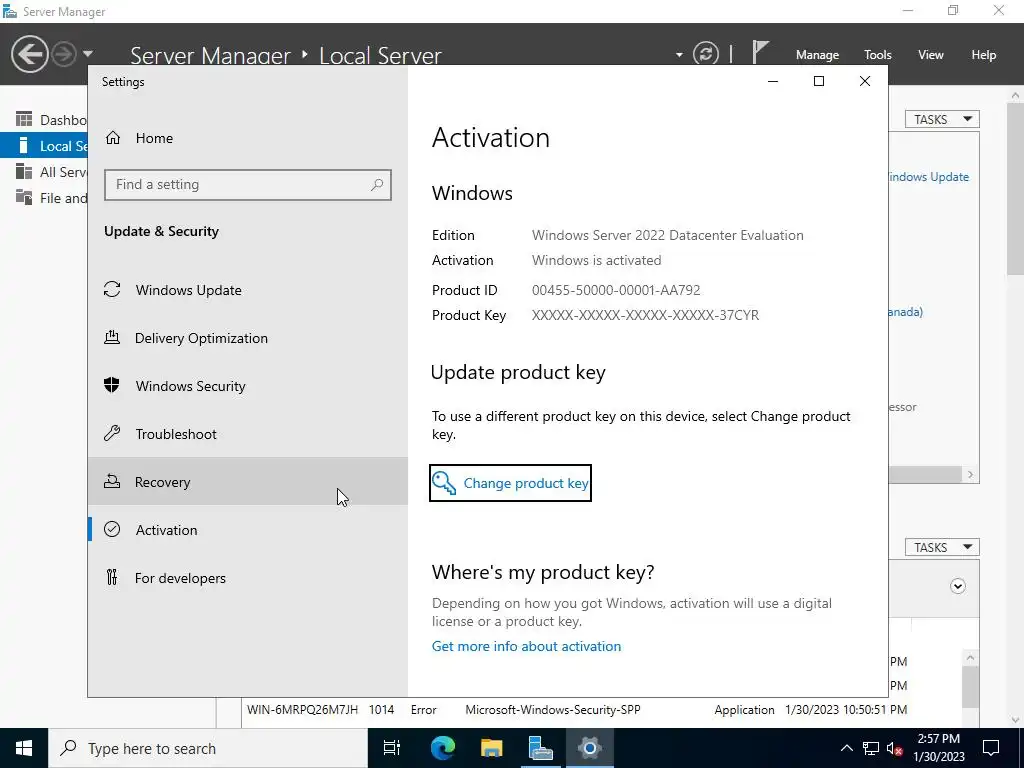1024x768 pixels.
Task: Click the Server Manager forward arrow
Action: tap(64, 54)
